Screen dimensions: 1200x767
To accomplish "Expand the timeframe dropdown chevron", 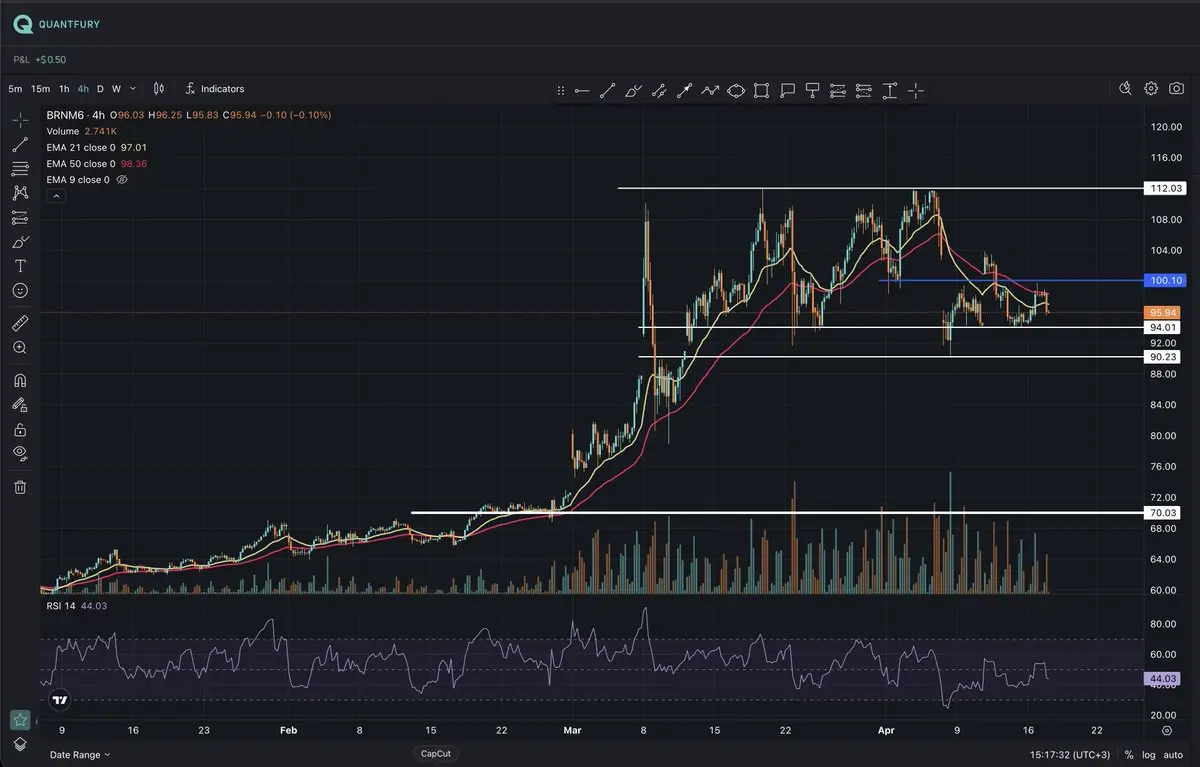I will pos(133,89).
